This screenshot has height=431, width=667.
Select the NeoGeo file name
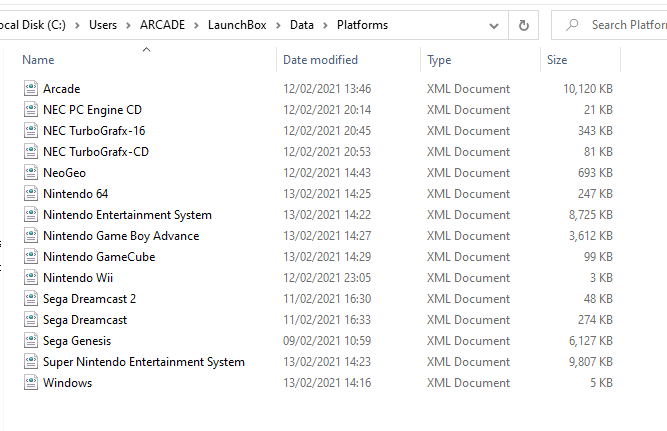click(x=64, y=173)
